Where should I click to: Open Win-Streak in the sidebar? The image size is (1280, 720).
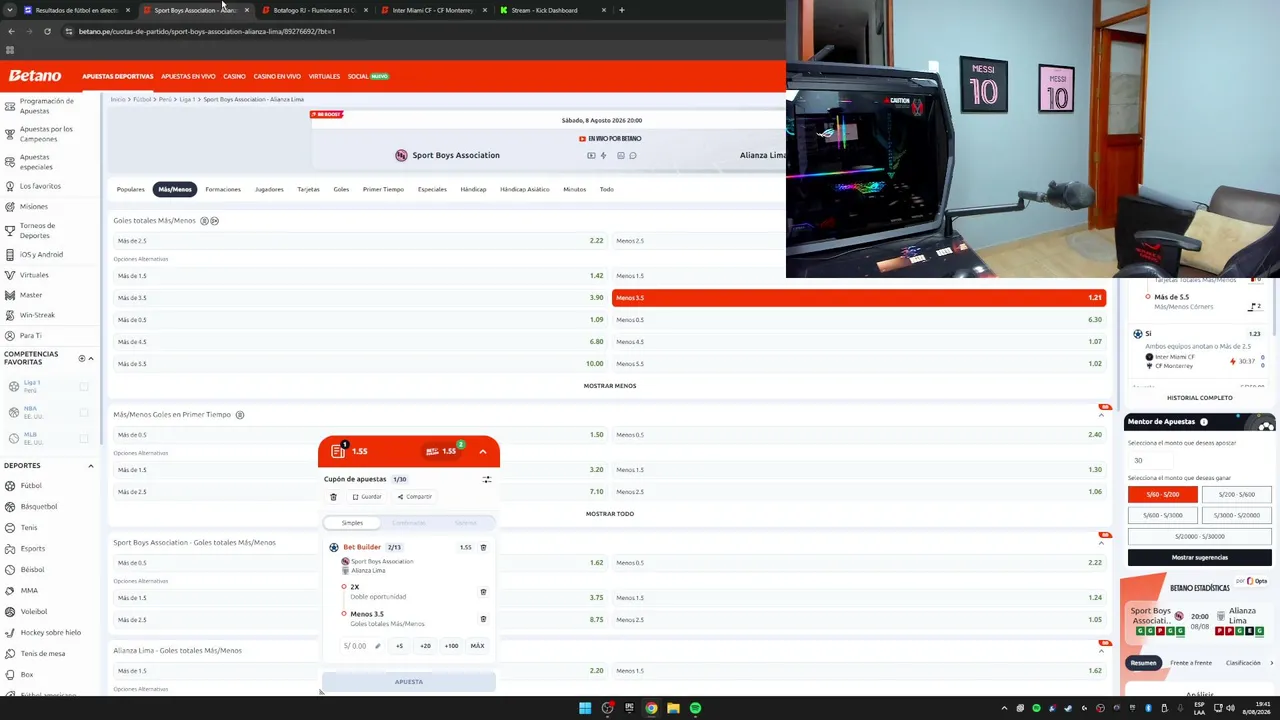[x=37, y=315]
